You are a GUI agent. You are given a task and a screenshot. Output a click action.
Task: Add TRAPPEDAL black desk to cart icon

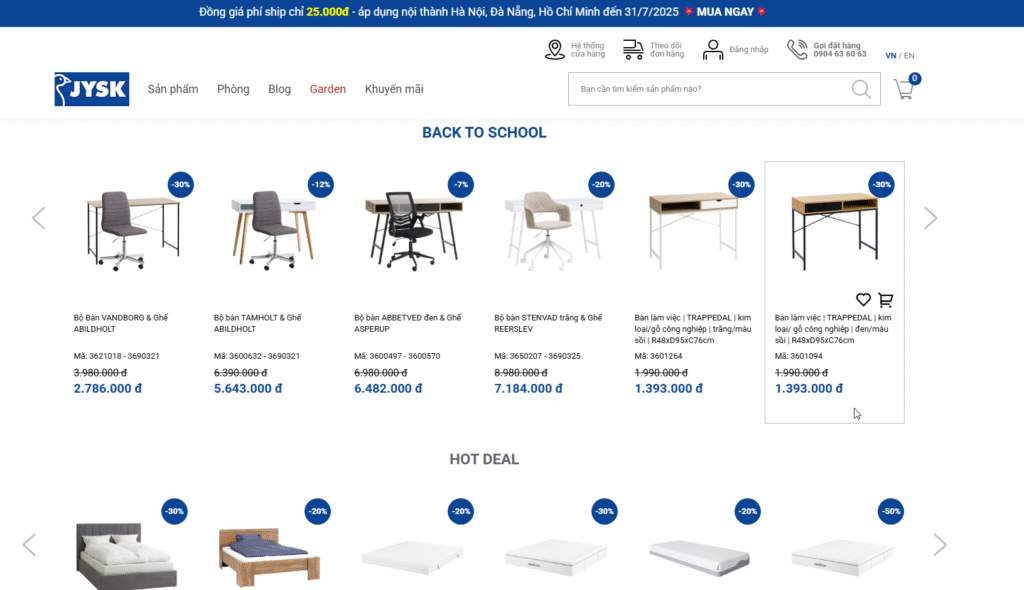click(886, 300)
